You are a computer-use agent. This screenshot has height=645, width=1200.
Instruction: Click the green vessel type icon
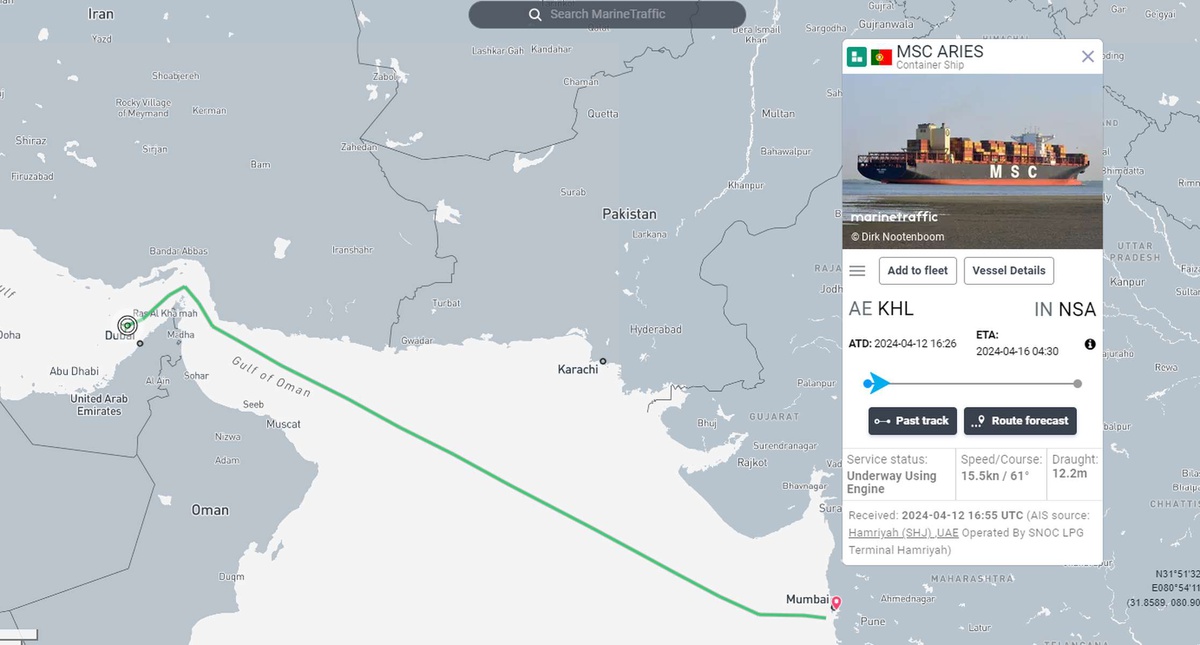click(x=857, y=57)
